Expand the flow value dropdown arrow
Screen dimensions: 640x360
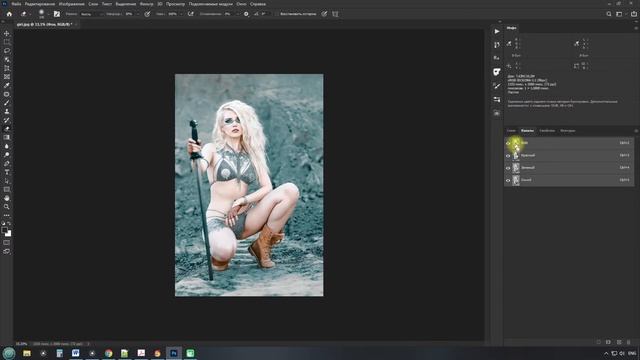[x=181, y=14]
